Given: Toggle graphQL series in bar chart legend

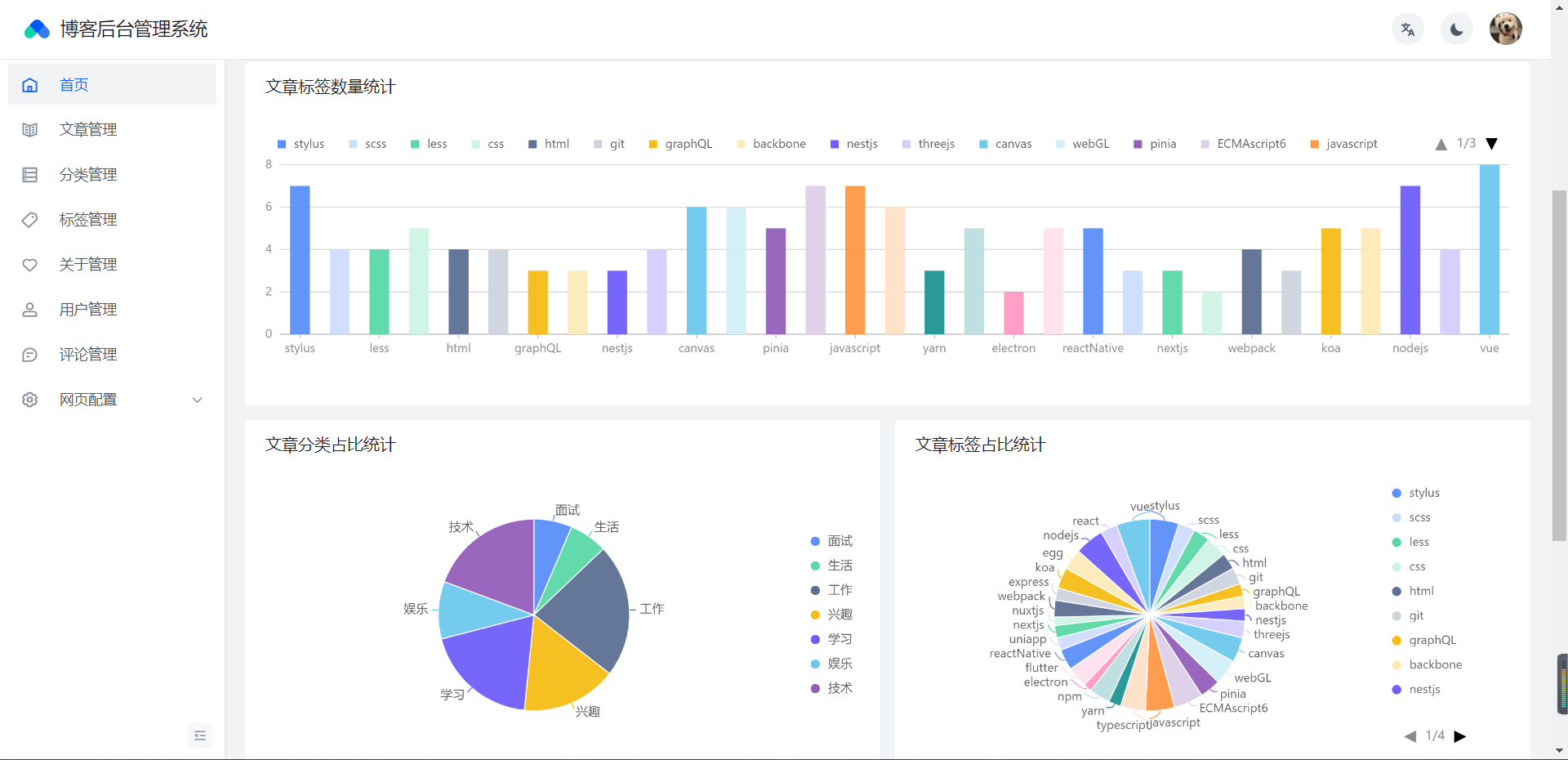Looking at the screenshot, I should [680, 144].
